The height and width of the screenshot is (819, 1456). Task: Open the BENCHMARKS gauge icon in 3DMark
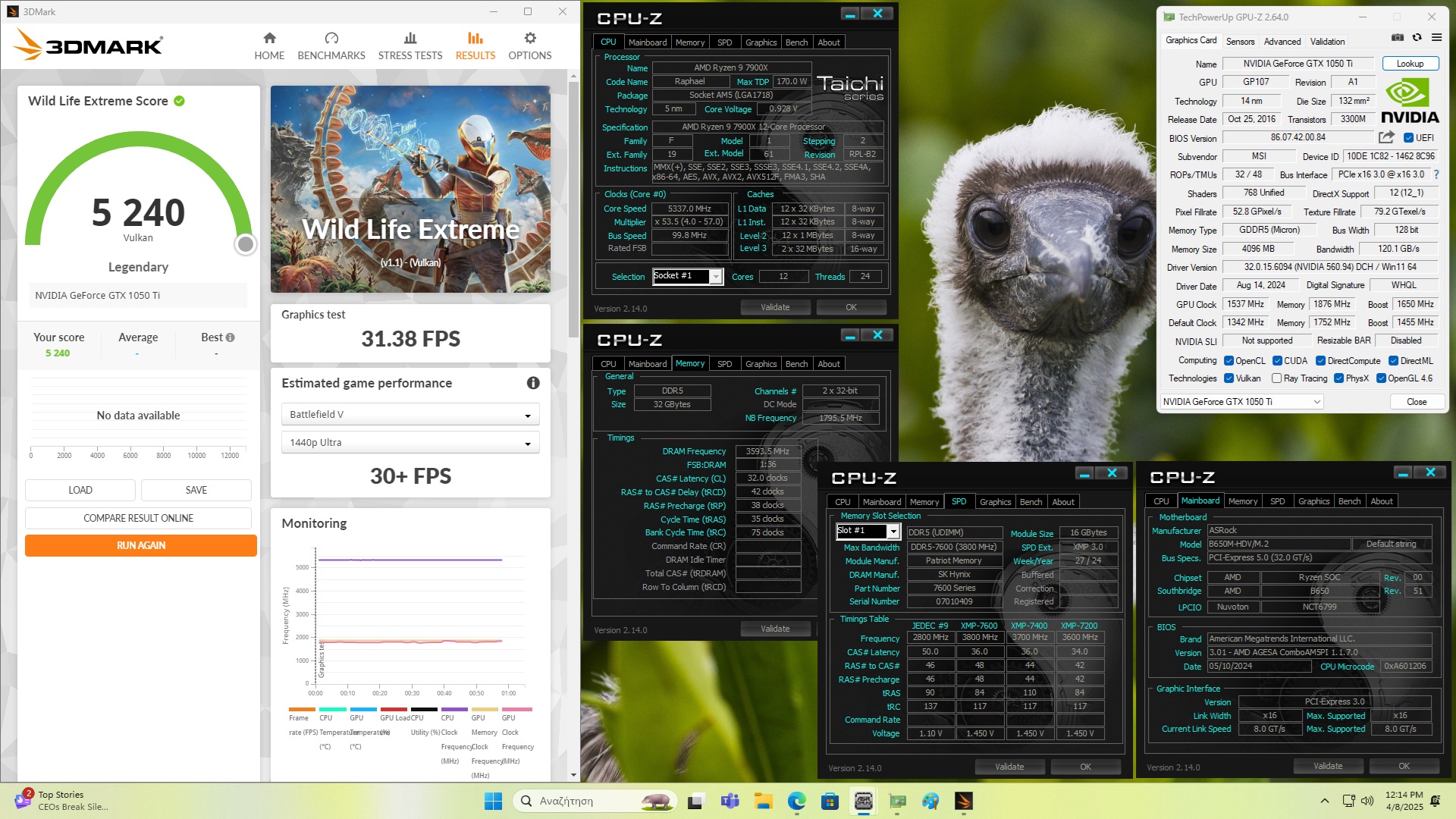tap(331, 38)
